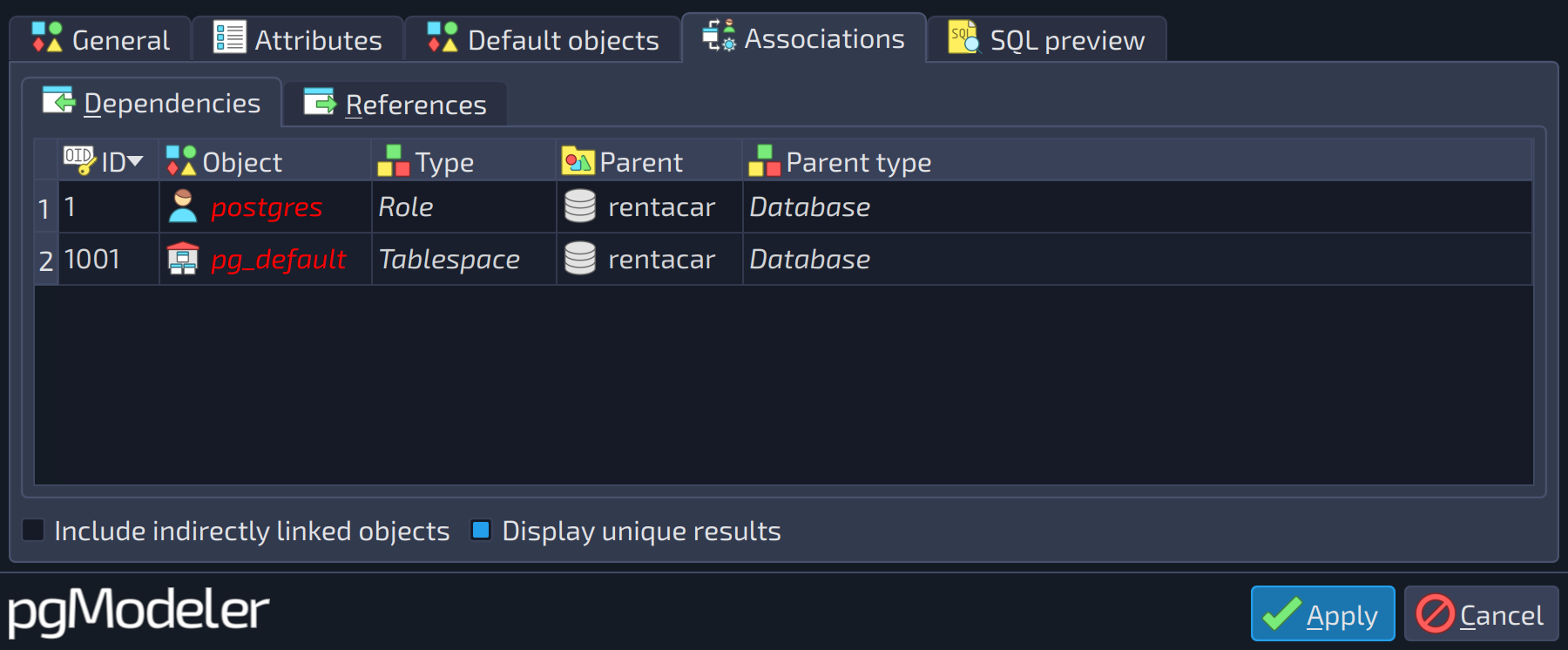This screenshot has height=650, width=1568.
Task: Click the Apply button
Action: 1322,613
